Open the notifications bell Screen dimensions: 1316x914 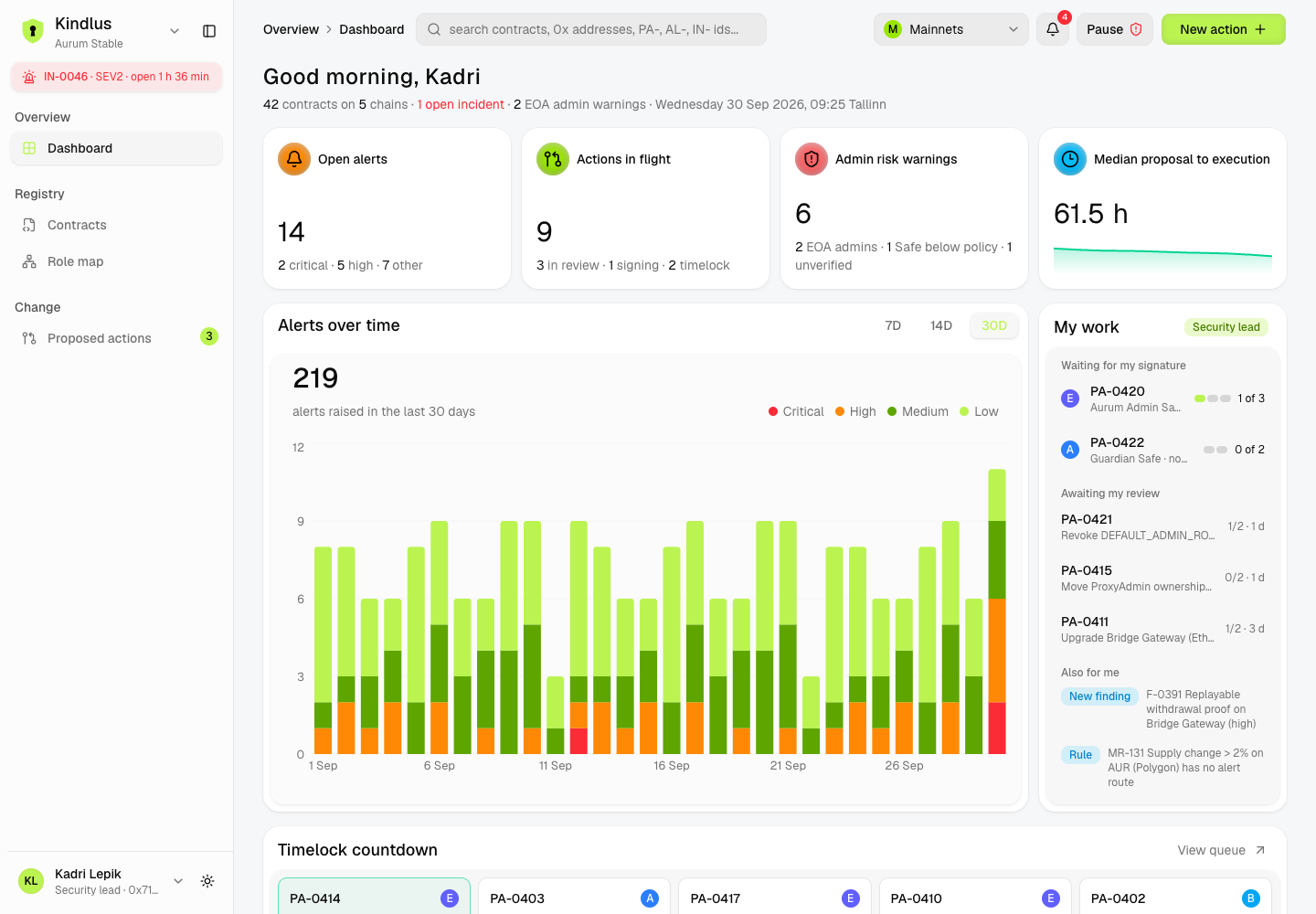coord(1053,29)
